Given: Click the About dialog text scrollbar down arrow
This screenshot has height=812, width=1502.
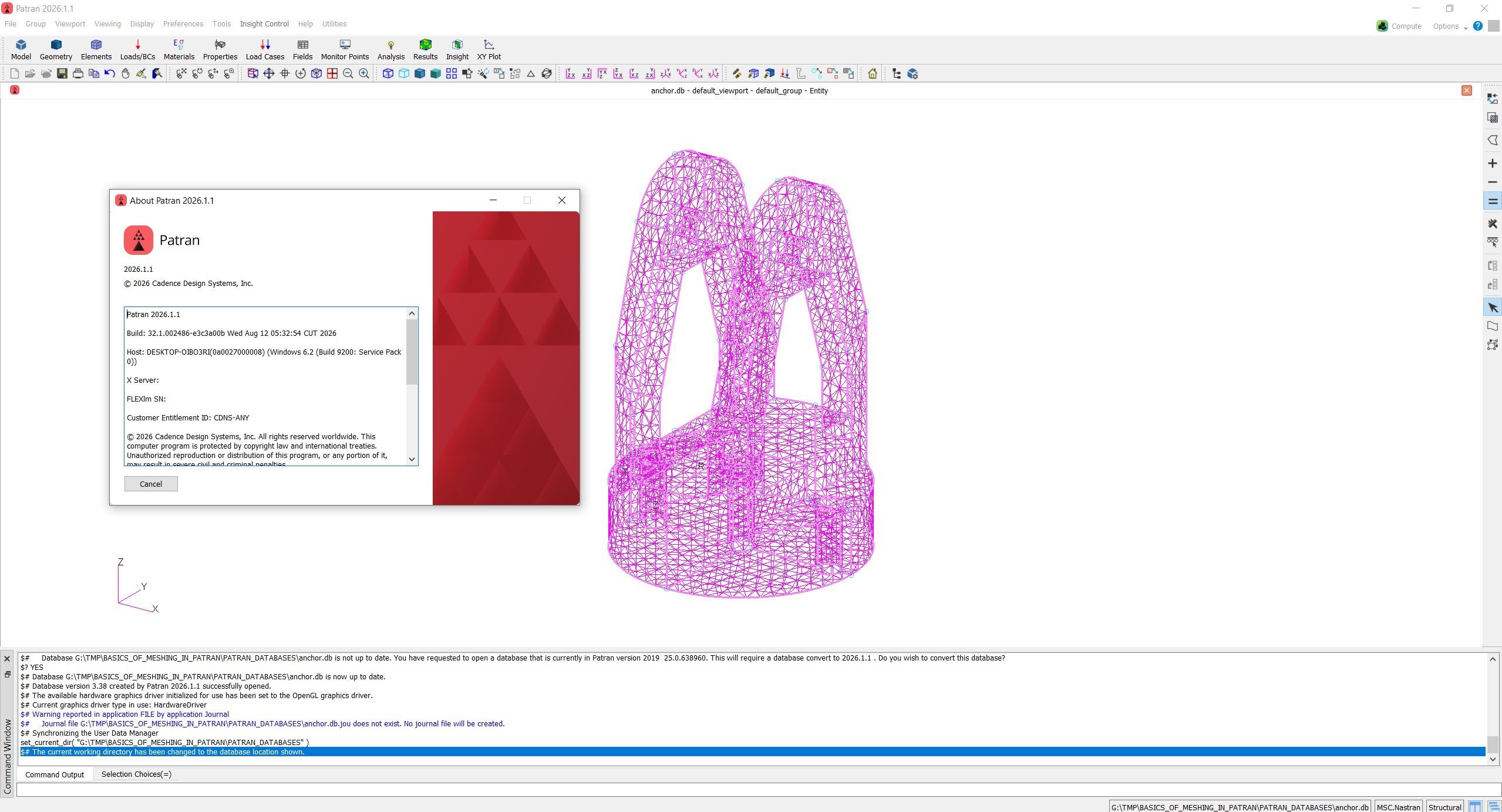Looking at the screenshot, I should point(412,459).
